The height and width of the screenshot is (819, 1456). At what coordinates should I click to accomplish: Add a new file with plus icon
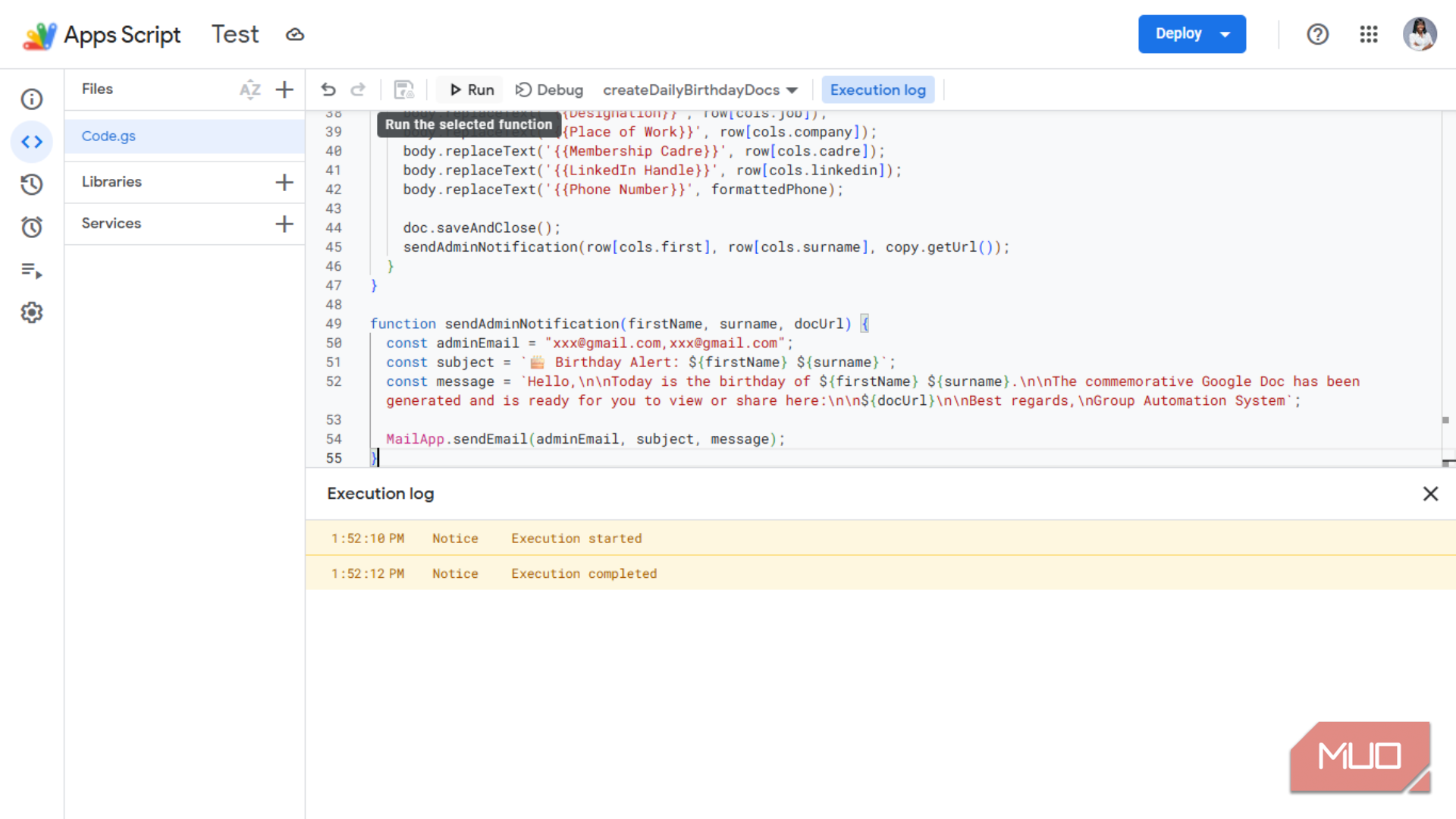284,89
